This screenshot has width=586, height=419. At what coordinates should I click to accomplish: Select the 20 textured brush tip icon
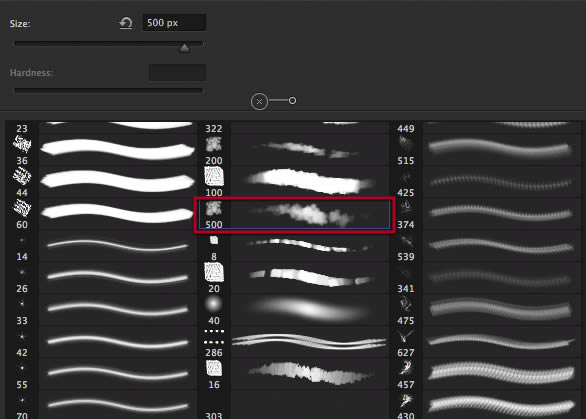(214, 272)
